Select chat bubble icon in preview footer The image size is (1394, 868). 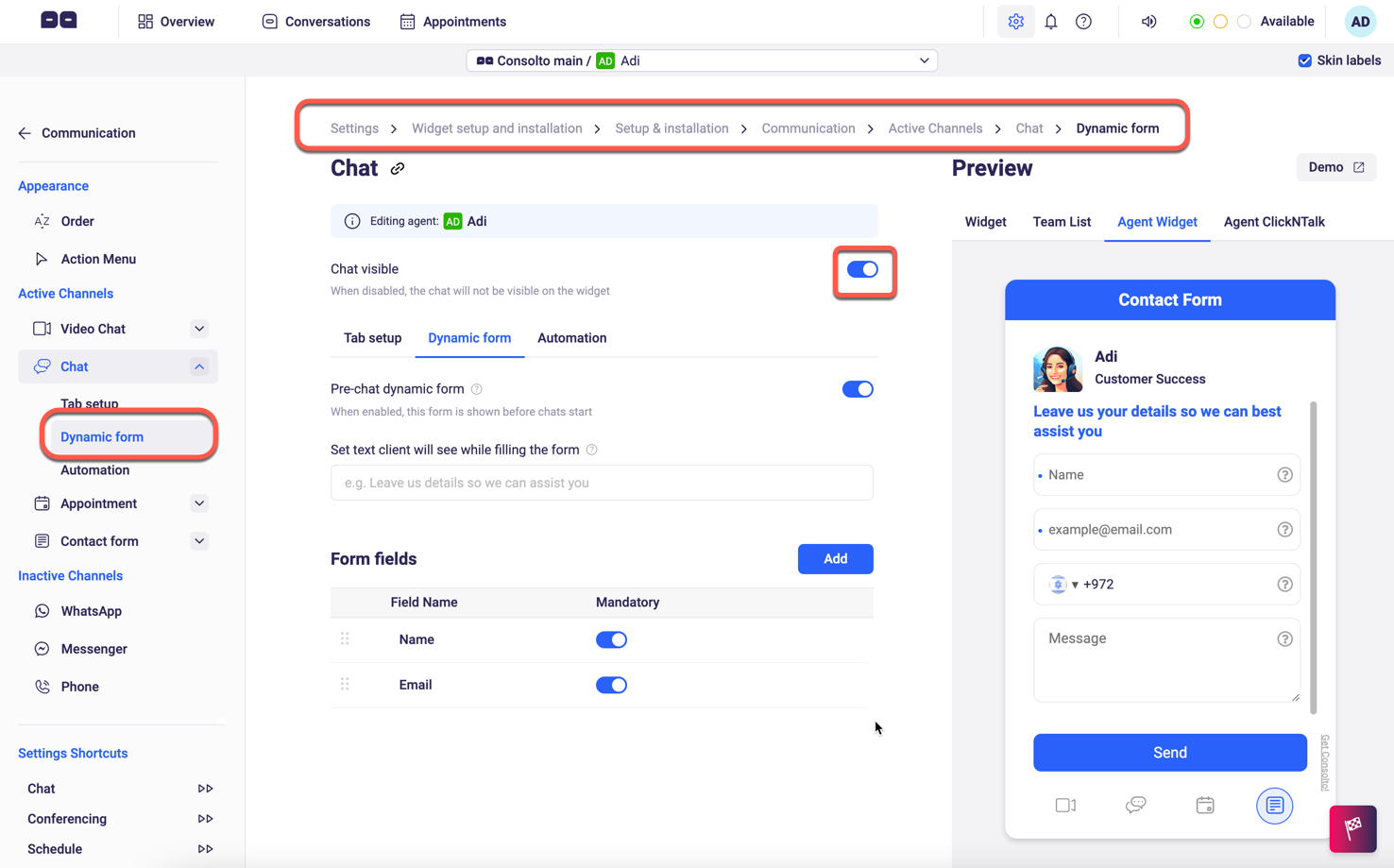point(1135,806)
